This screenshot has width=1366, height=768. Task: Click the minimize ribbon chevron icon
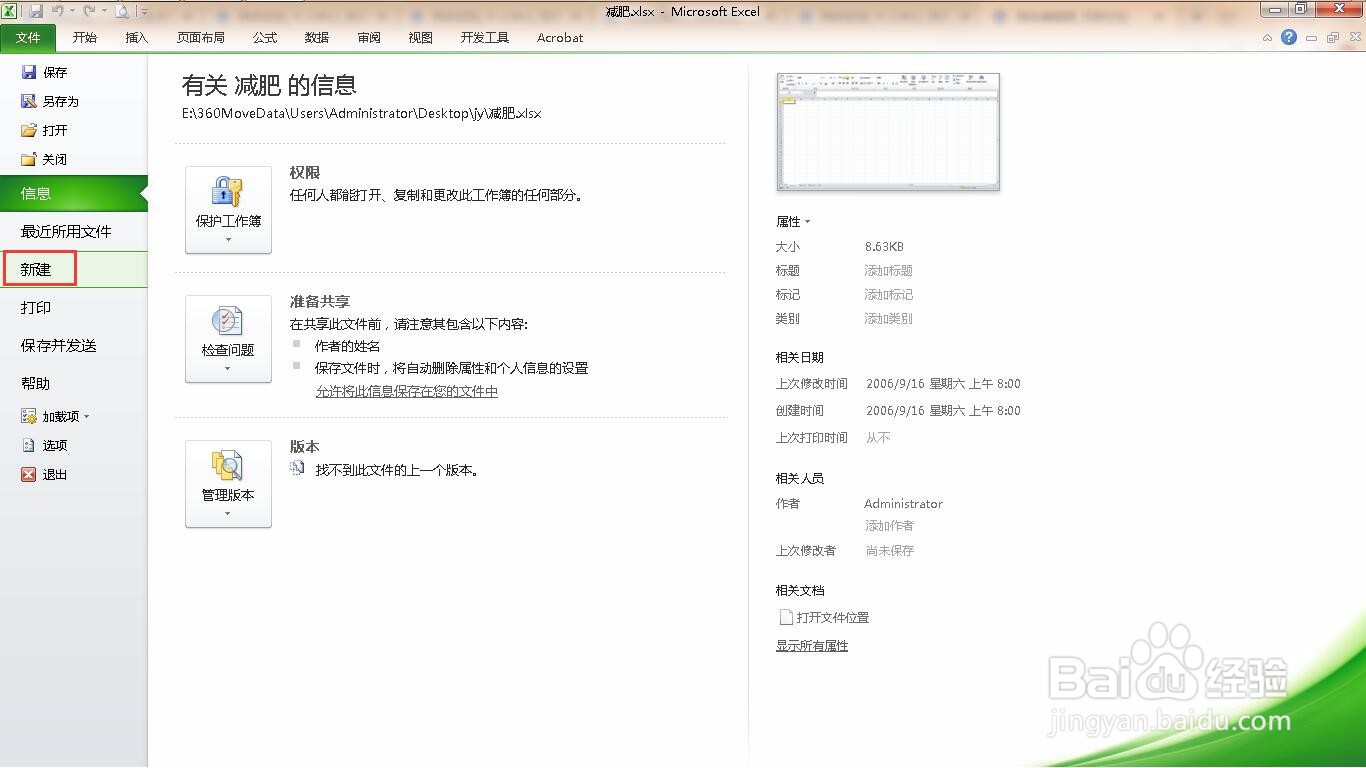1268,38
